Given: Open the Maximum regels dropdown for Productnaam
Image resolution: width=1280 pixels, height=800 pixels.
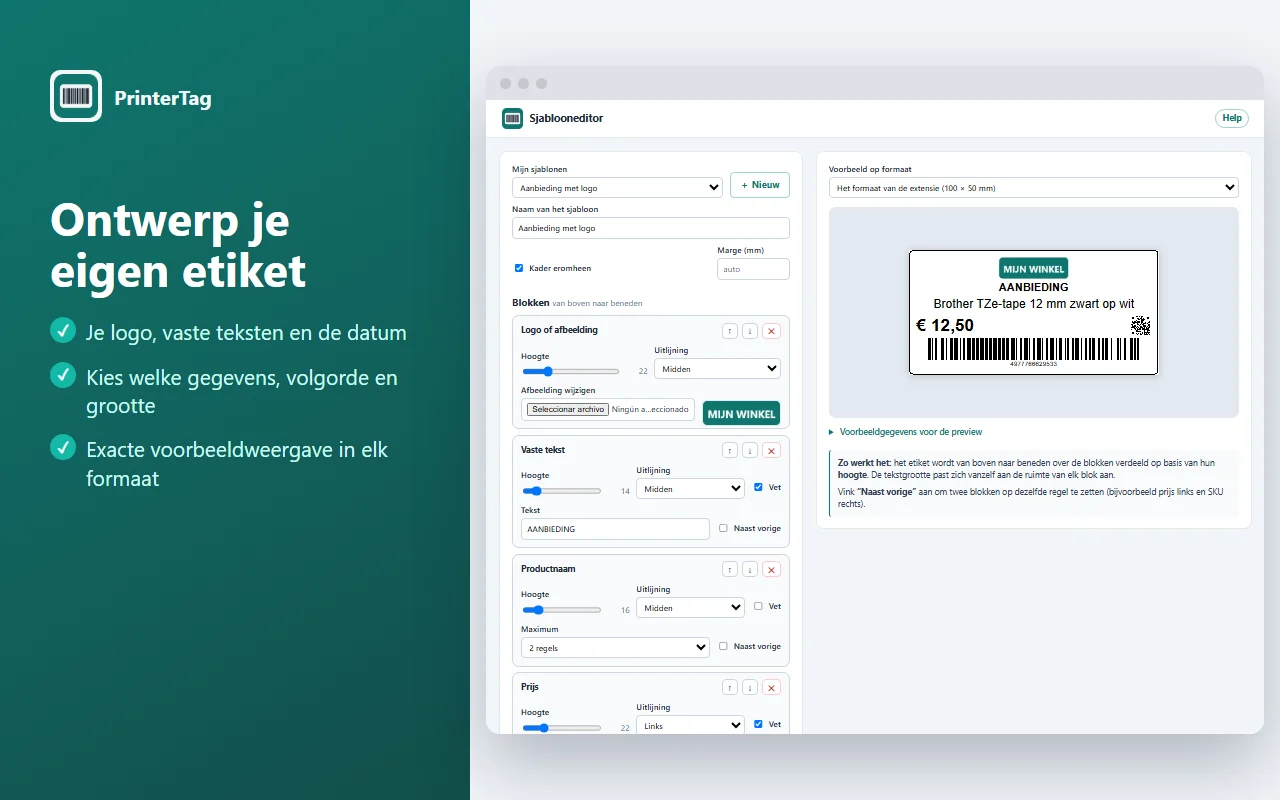Looking at the screenshot, I should [615, 648].
